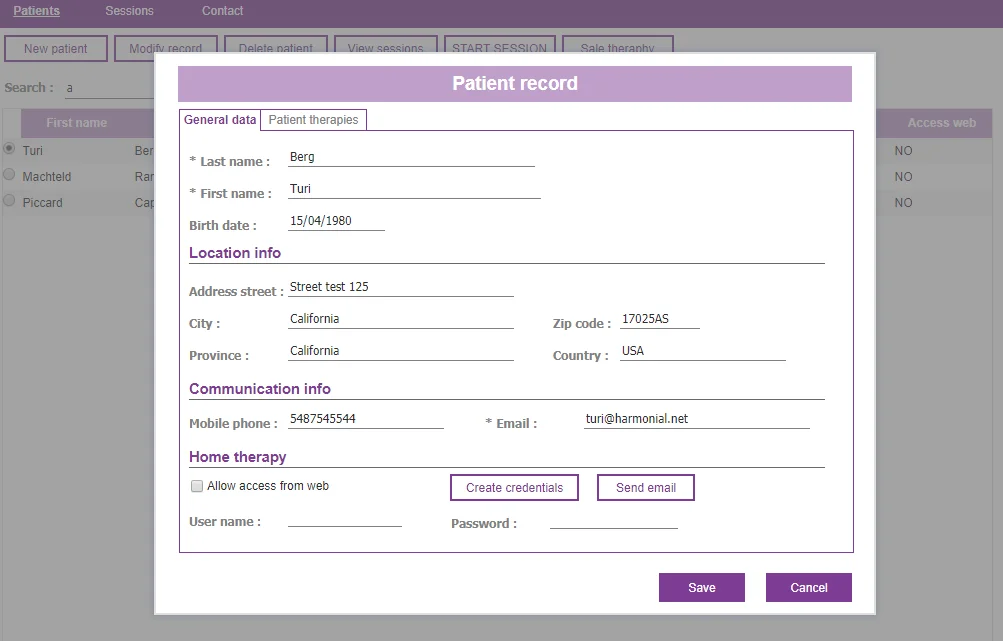The width and height of the screenshot is (1003, 641).
Task: Switch to the Patient therapies tab
Action: (x=313, y=120)
